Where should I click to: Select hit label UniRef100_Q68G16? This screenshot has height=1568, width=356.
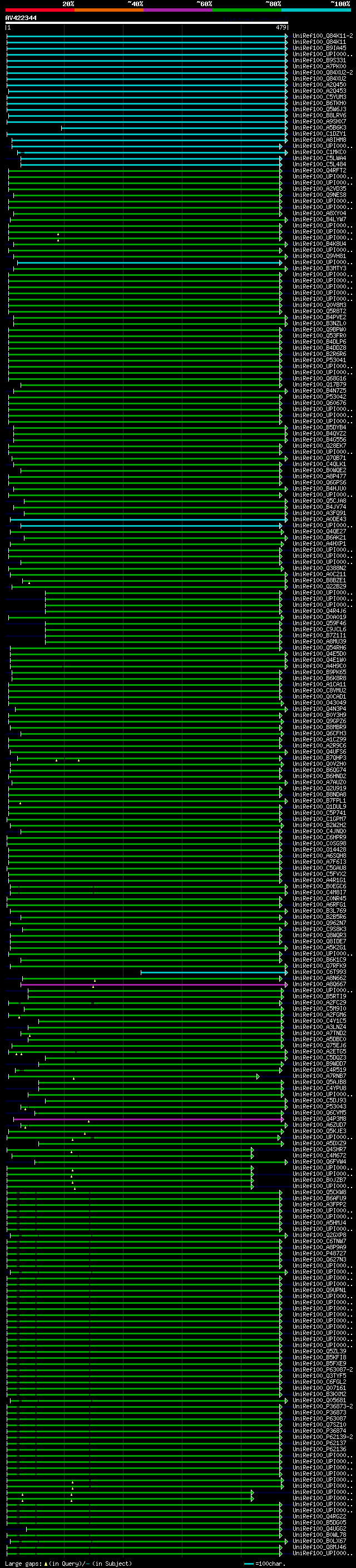pyautogui.click(x=319, y=378)
